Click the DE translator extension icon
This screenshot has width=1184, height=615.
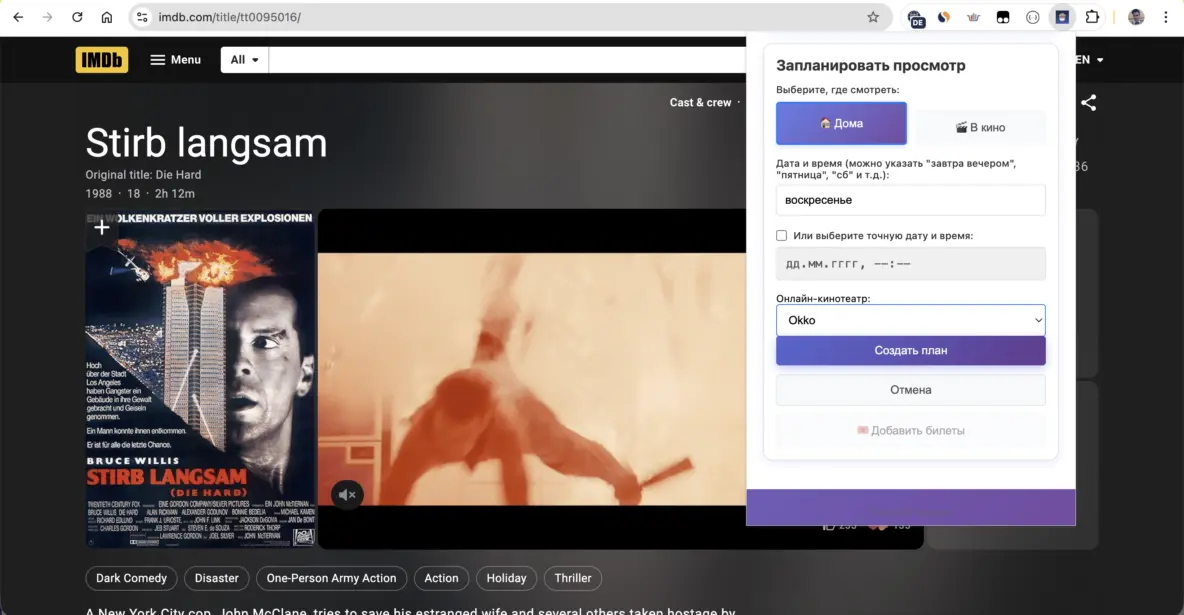(916, 17)
